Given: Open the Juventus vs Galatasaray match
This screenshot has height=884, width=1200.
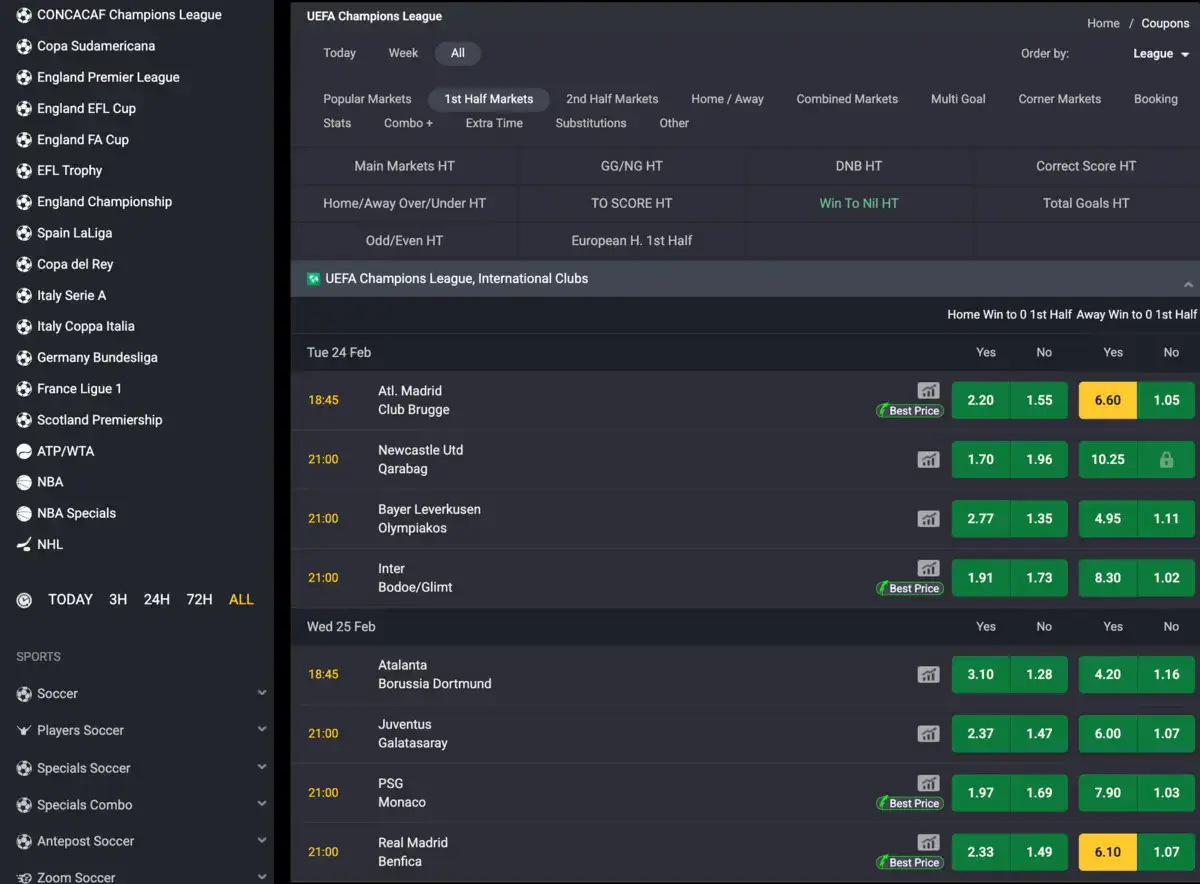Looking at the screenshot, I should [413, 734].
